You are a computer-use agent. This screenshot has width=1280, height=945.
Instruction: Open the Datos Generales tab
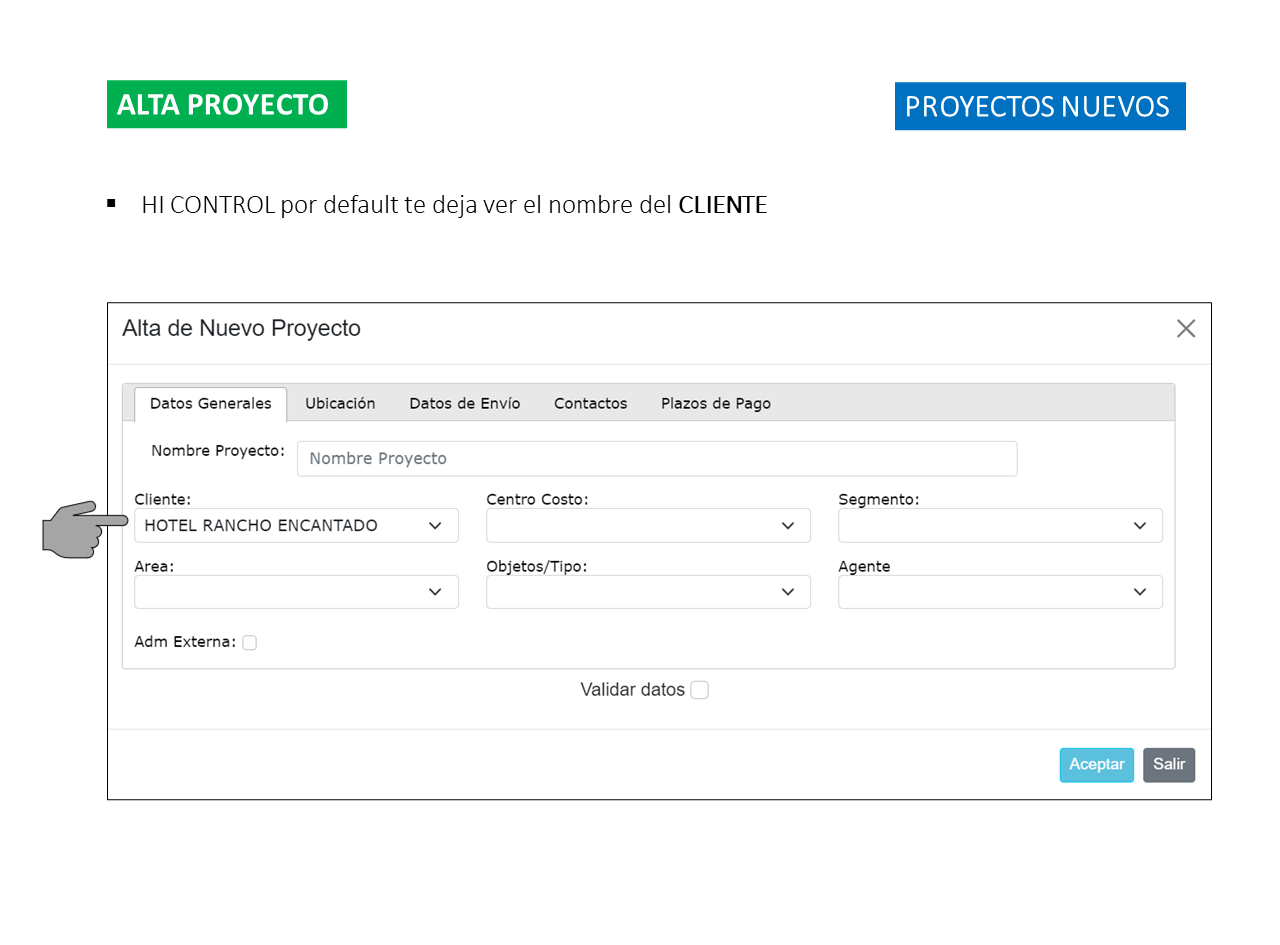tap(210, 404)
